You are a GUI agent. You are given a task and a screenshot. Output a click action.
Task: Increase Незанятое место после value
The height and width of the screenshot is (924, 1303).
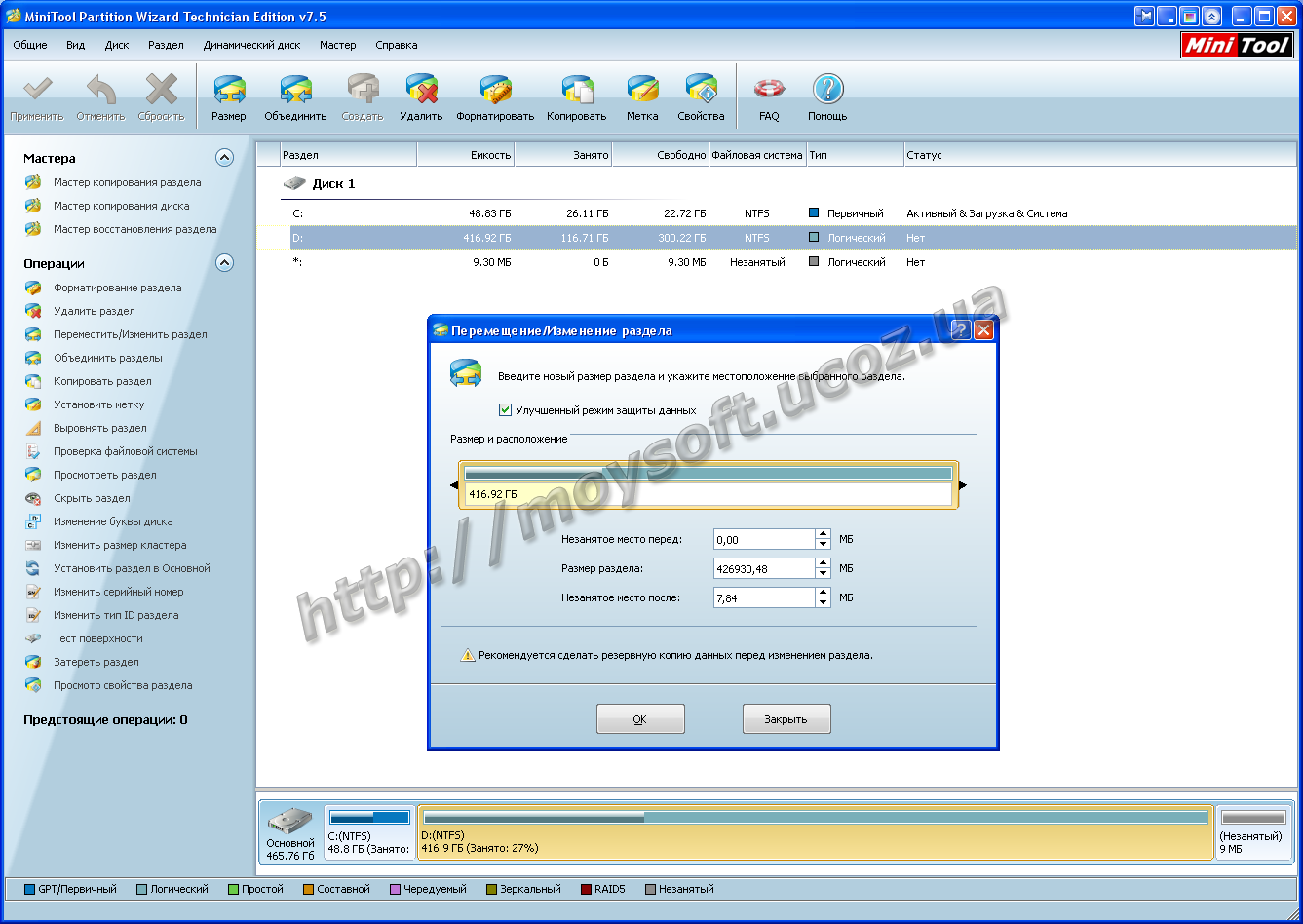[x=823, y=593]
